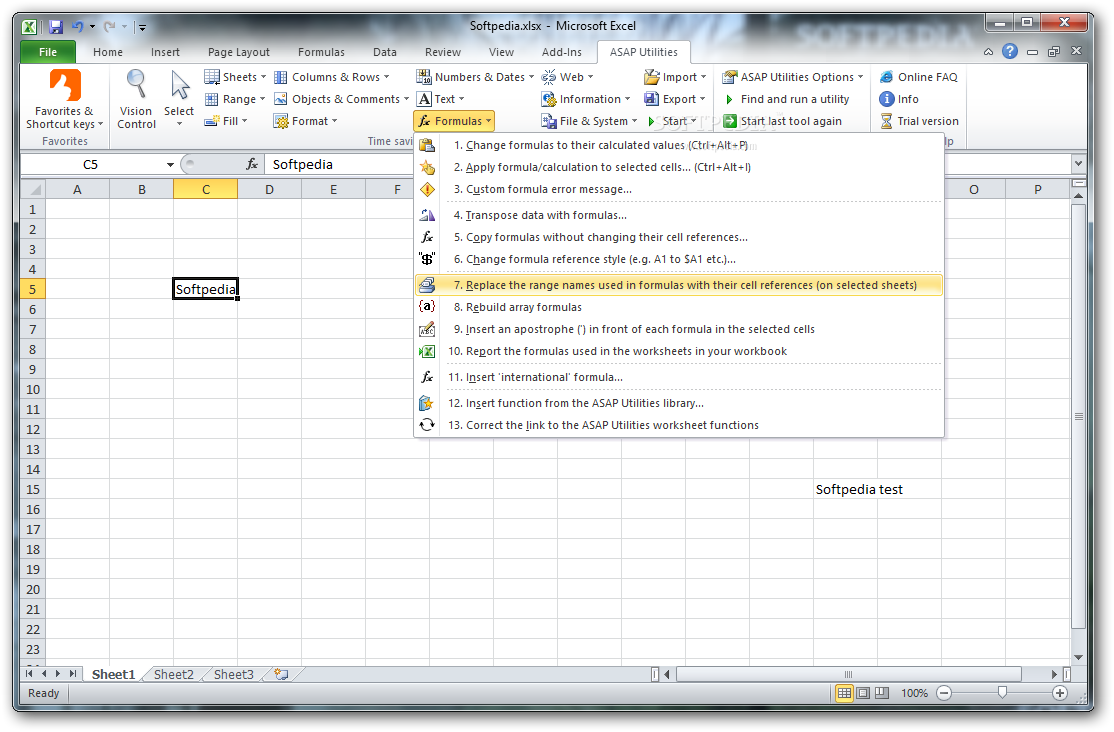The image size is (1114, 732).
Task: Click the Trial version hourglass icon
Action: coord(887,121)
